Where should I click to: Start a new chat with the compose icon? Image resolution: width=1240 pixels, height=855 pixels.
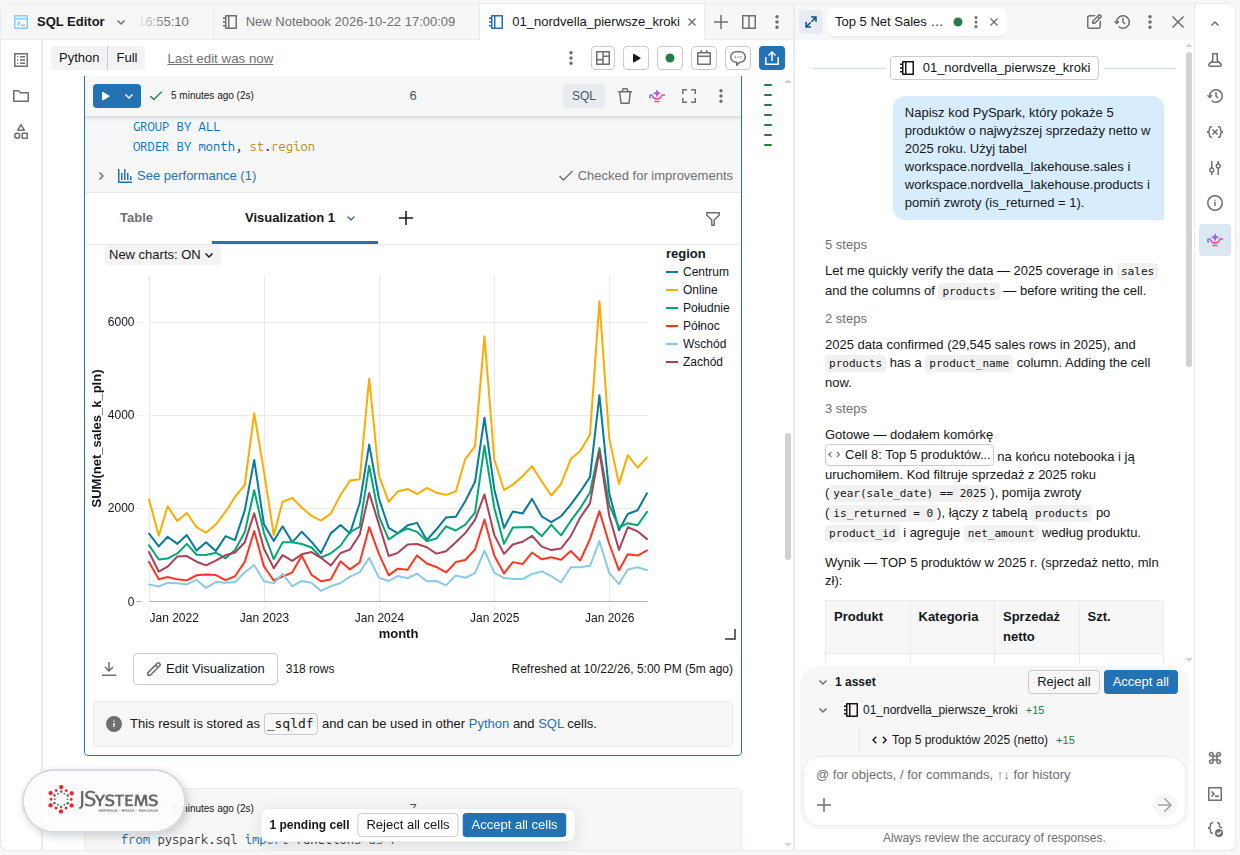[1094, 21]
